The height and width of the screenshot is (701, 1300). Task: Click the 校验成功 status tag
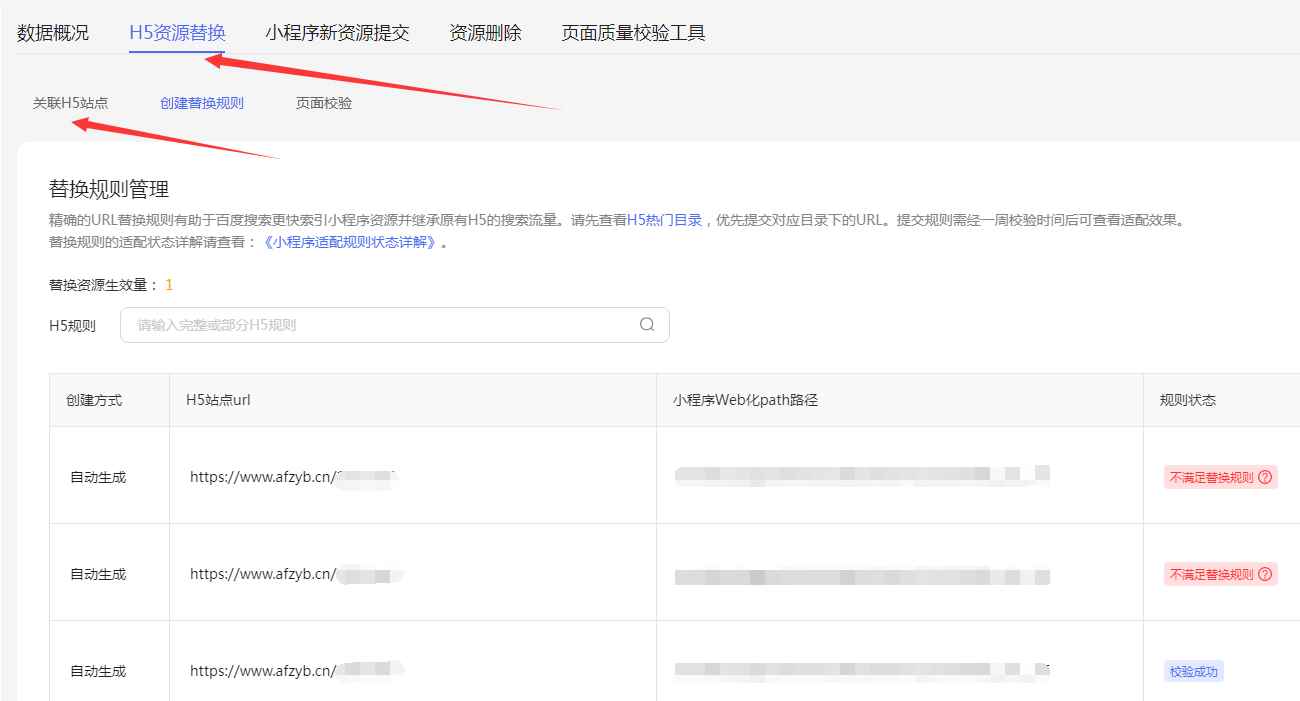coord(1194,672)
